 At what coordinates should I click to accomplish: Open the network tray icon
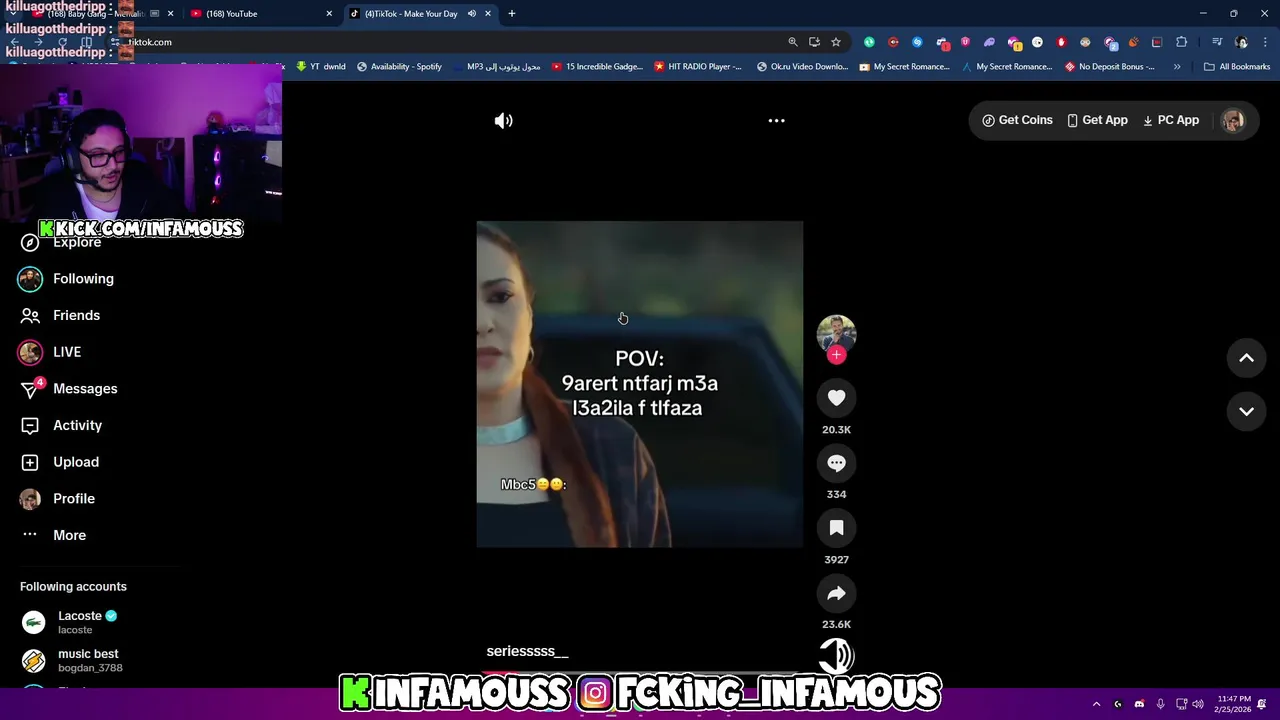pos(1181,704)
